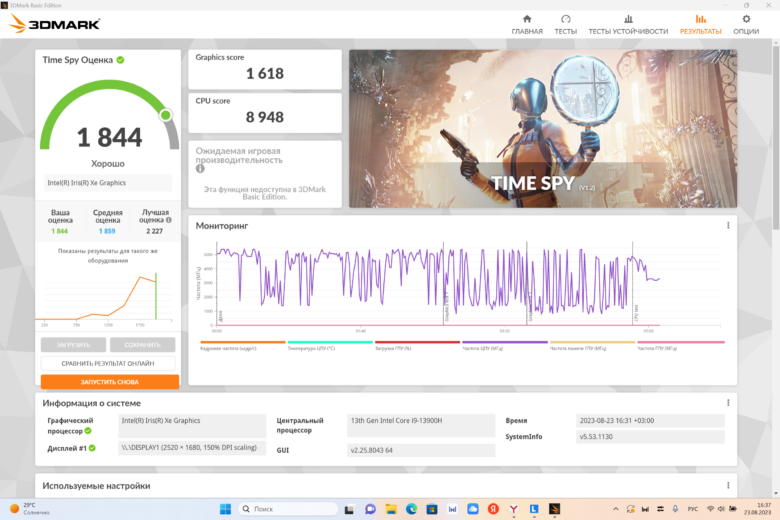The height and width of the screenshot is (520, 780).
Task: Open File Explorer from the taskbar
Action: tap(391, 509)
